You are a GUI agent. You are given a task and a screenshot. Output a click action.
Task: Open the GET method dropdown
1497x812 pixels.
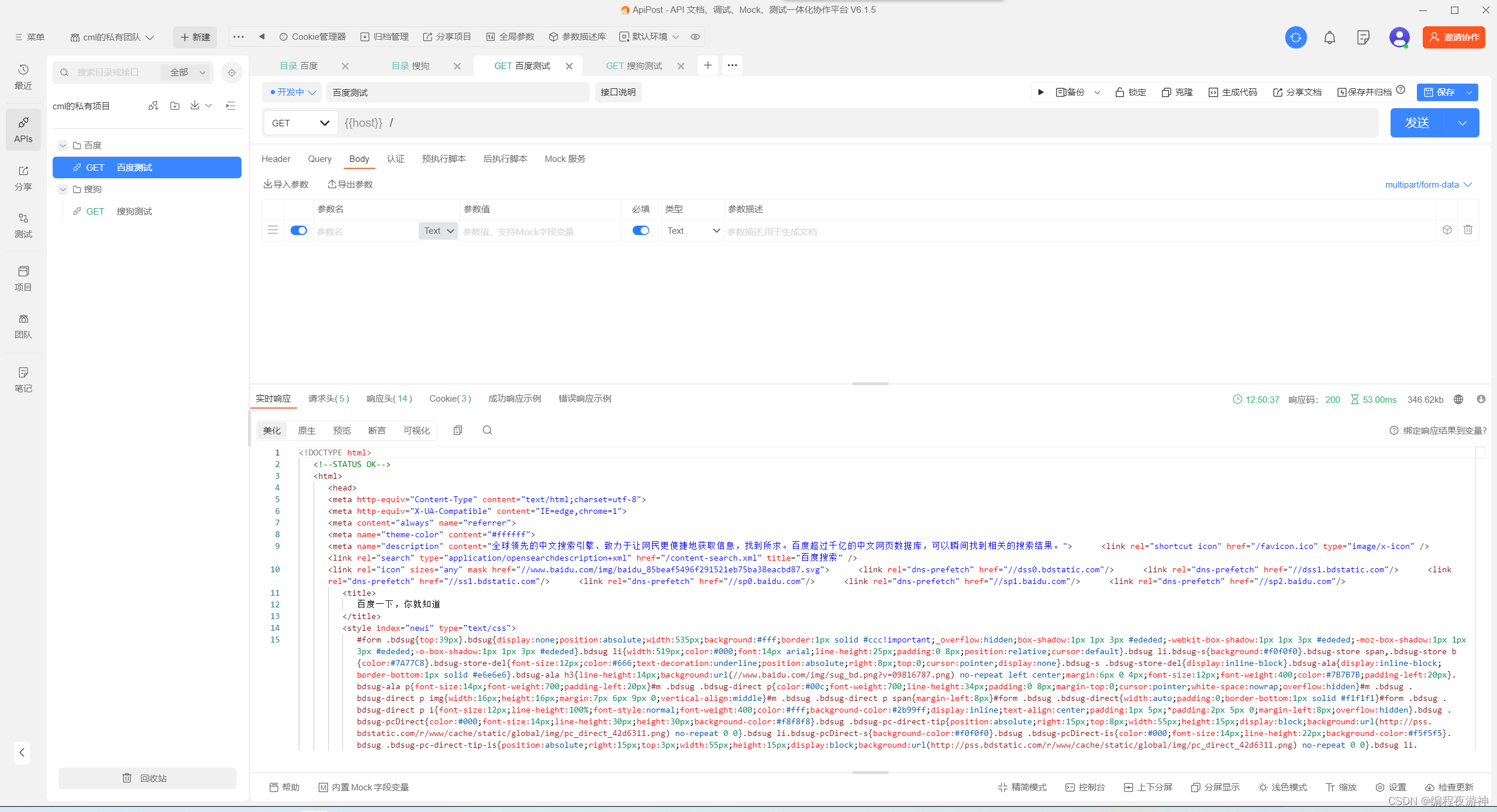click(301, 123)
